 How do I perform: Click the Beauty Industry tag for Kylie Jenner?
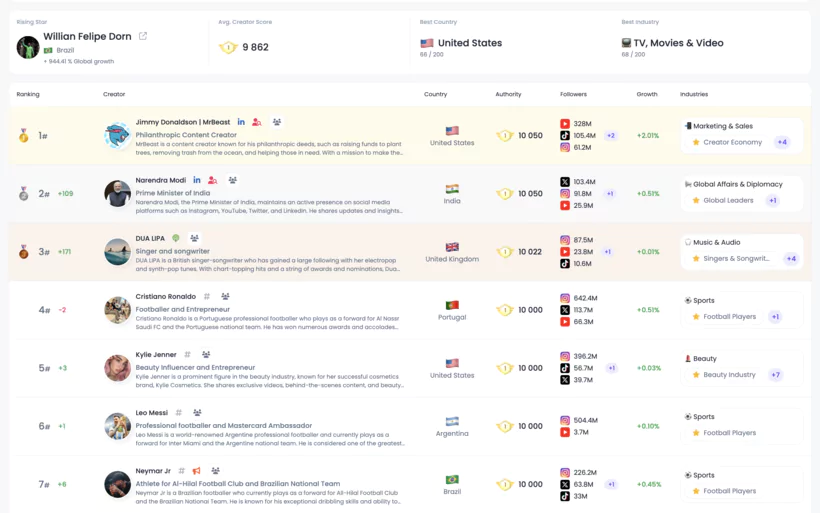click(x=729, y=374)
